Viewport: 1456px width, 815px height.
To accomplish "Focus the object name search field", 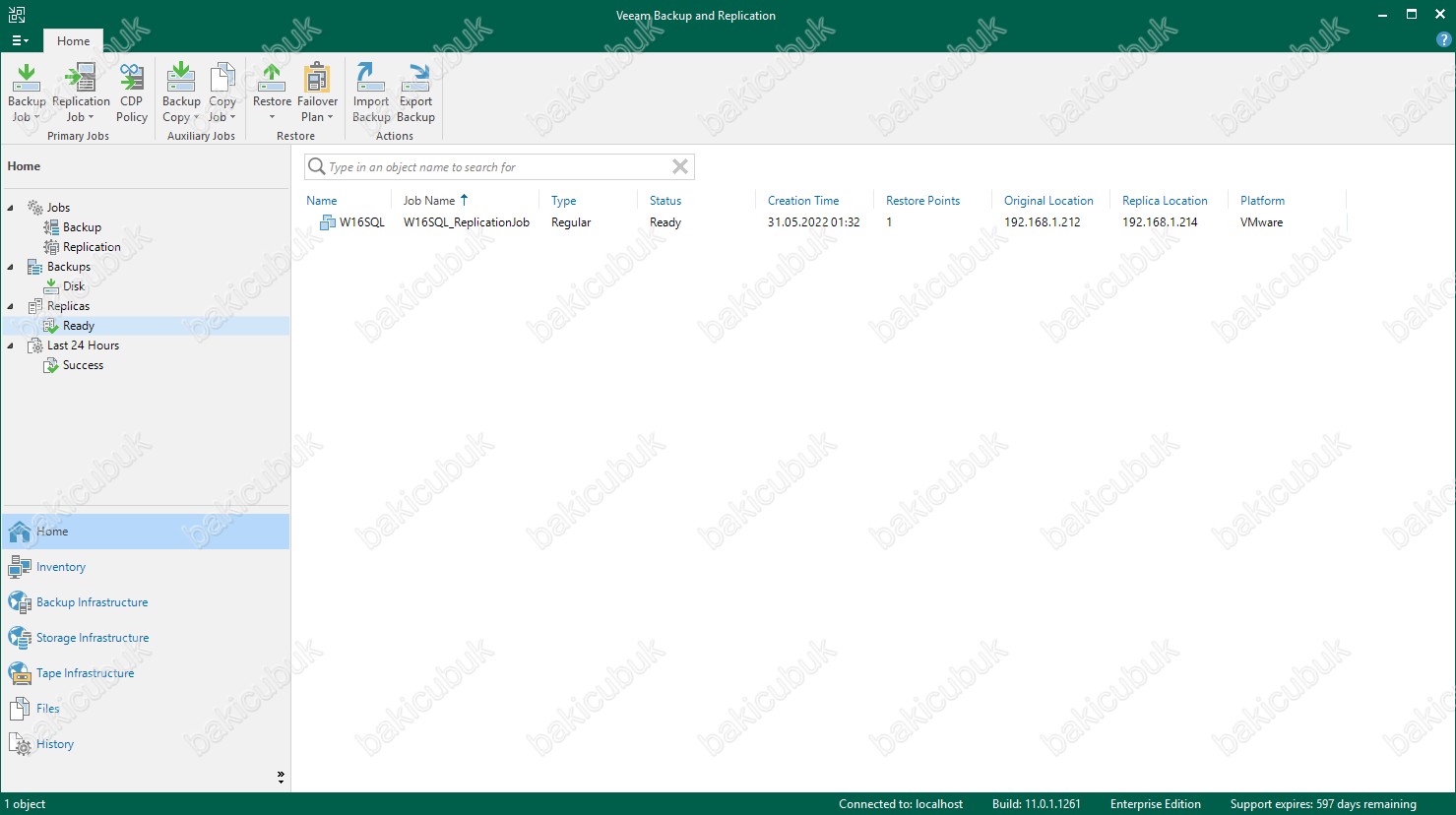I will 497,166.
